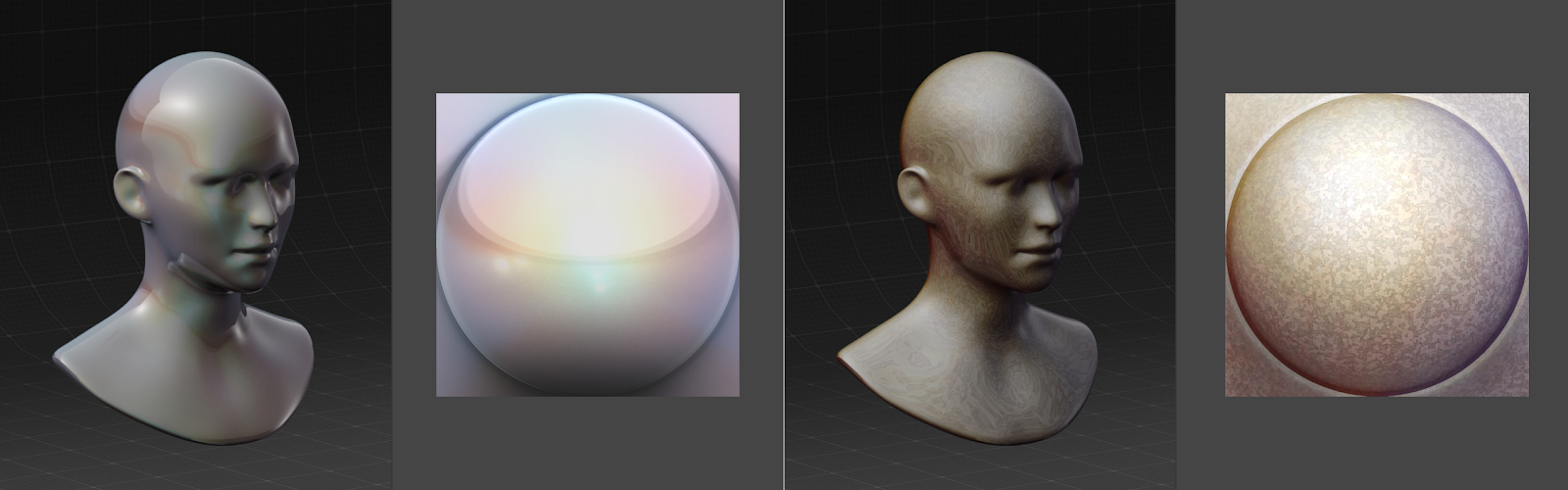Click empty grid floor below the glossy bust
The image size is (1568, 490).
point(196,461)
